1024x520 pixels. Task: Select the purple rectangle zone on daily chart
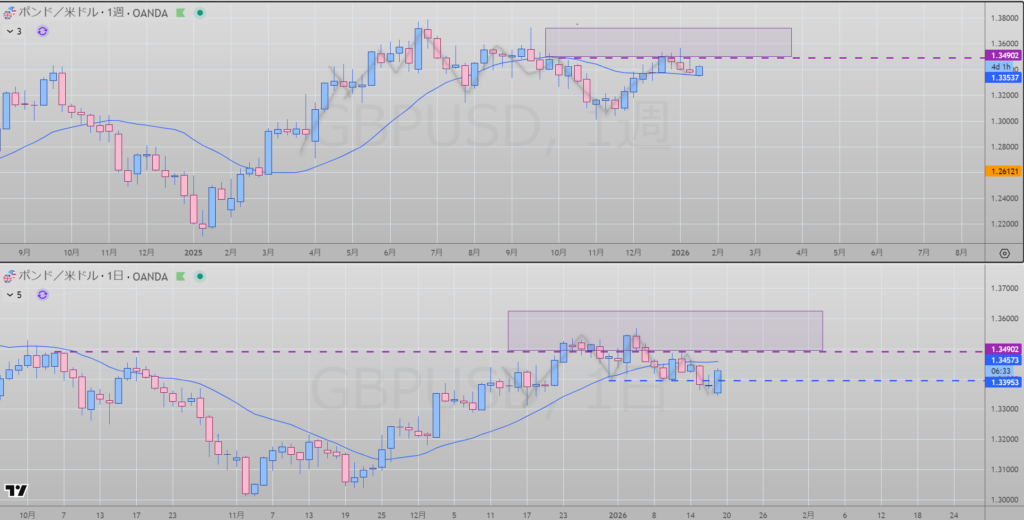tap(665, 330)
